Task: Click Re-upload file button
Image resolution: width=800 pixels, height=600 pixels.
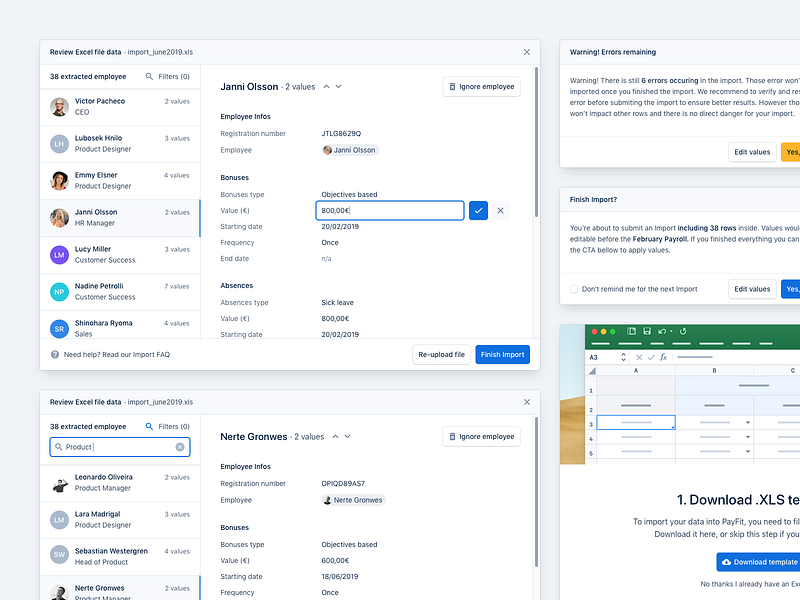Action: (441, 355)
